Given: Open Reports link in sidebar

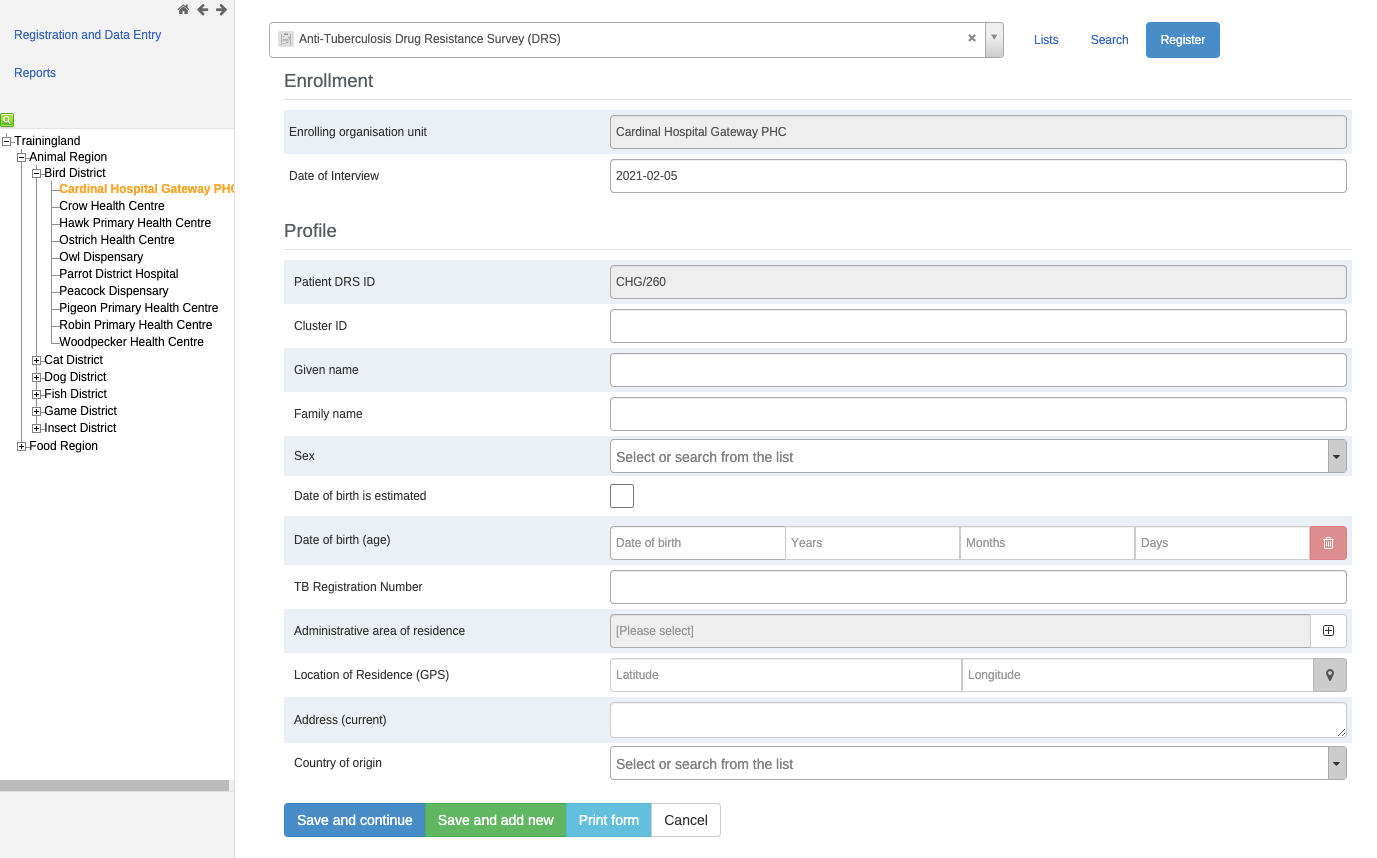Looking at the screenshot, I should (35, 73).
